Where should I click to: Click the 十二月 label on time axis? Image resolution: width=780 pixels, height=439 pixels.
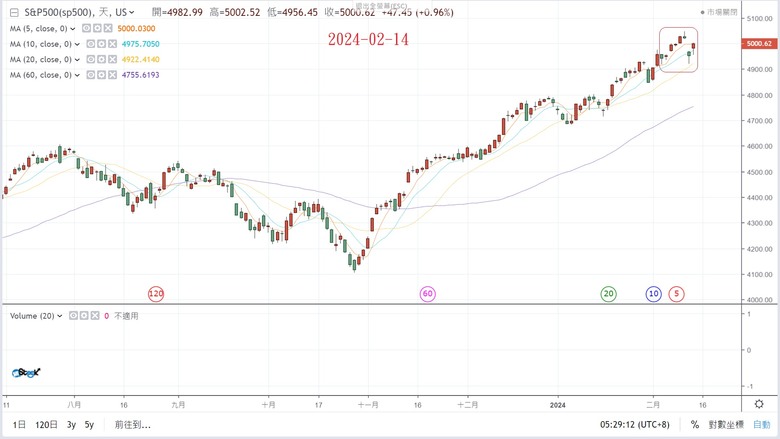[x=468, y=405]
